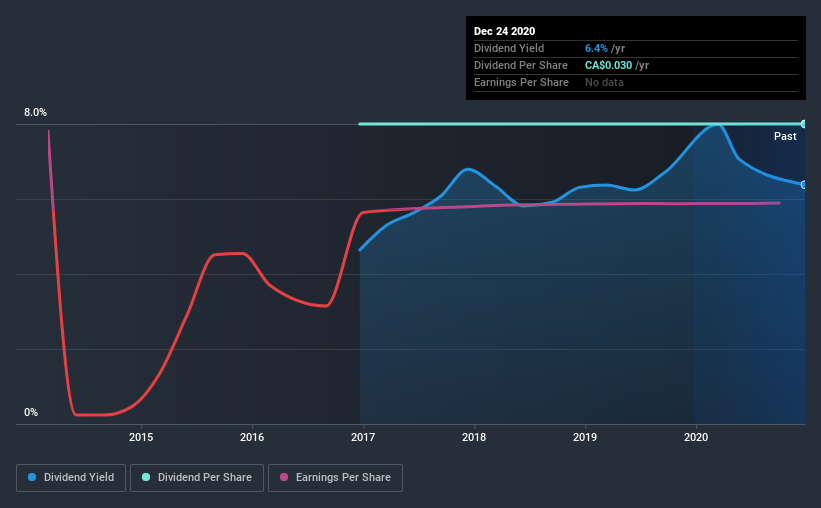
Task: Toggle the Dividend Per Share legend button
Action: click(x=197, y=478)
